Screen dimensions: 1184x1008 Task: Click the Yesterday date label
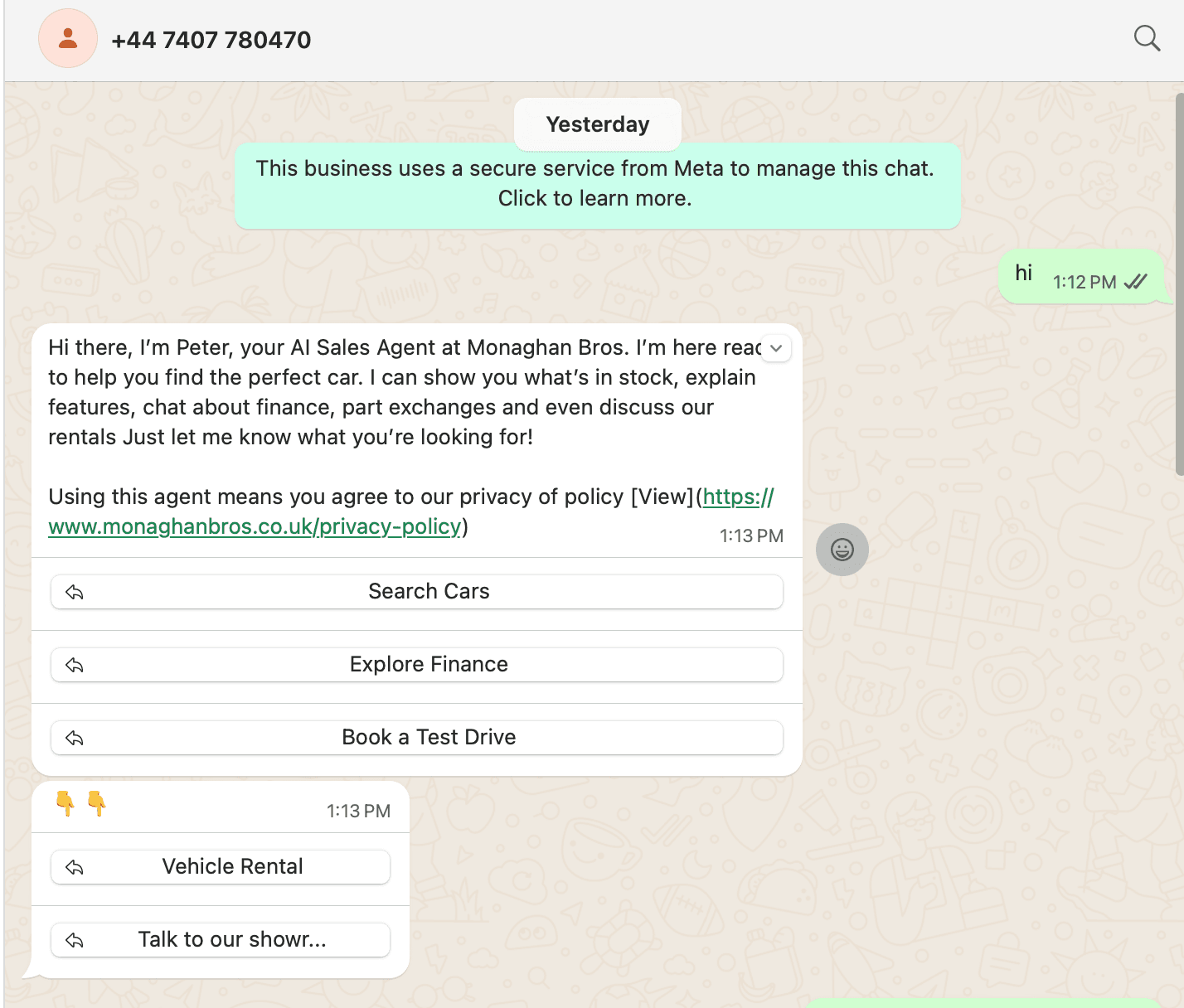[x=597, y=124]
